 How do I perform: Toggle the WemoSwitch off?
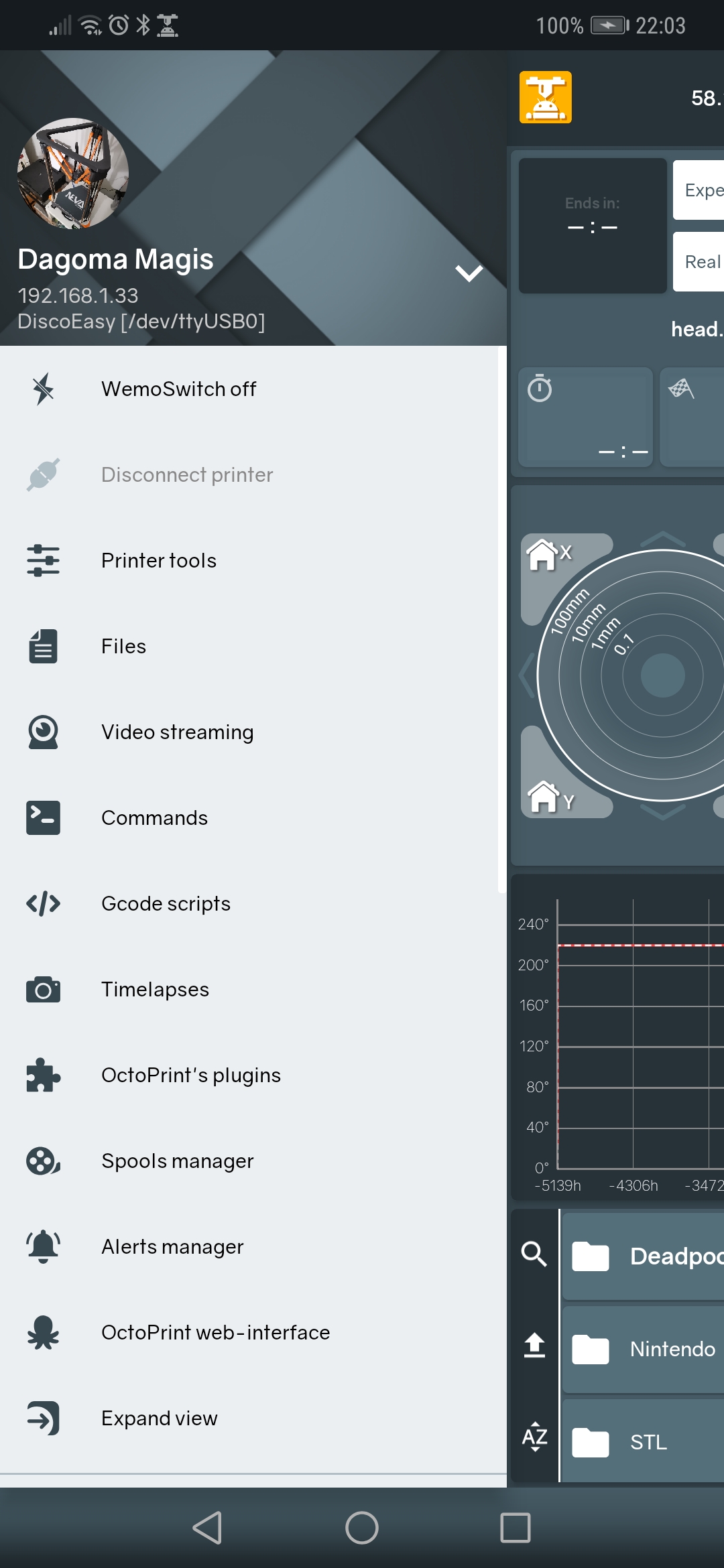pyautogui.click(x=178, y=389)
